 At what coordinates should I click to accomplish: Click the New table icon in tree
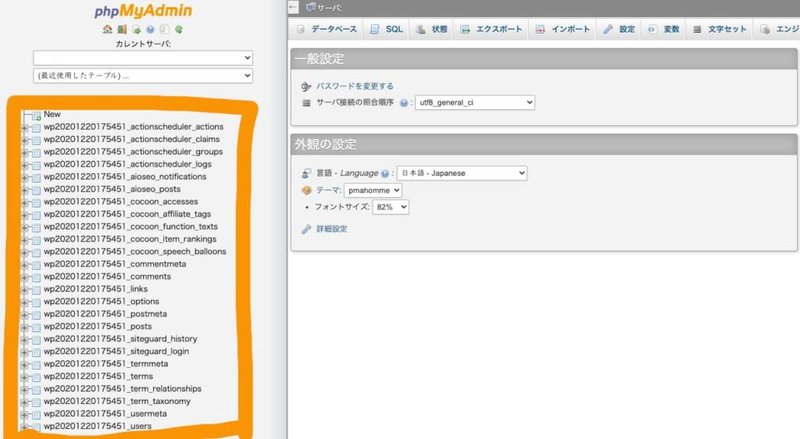36,116
